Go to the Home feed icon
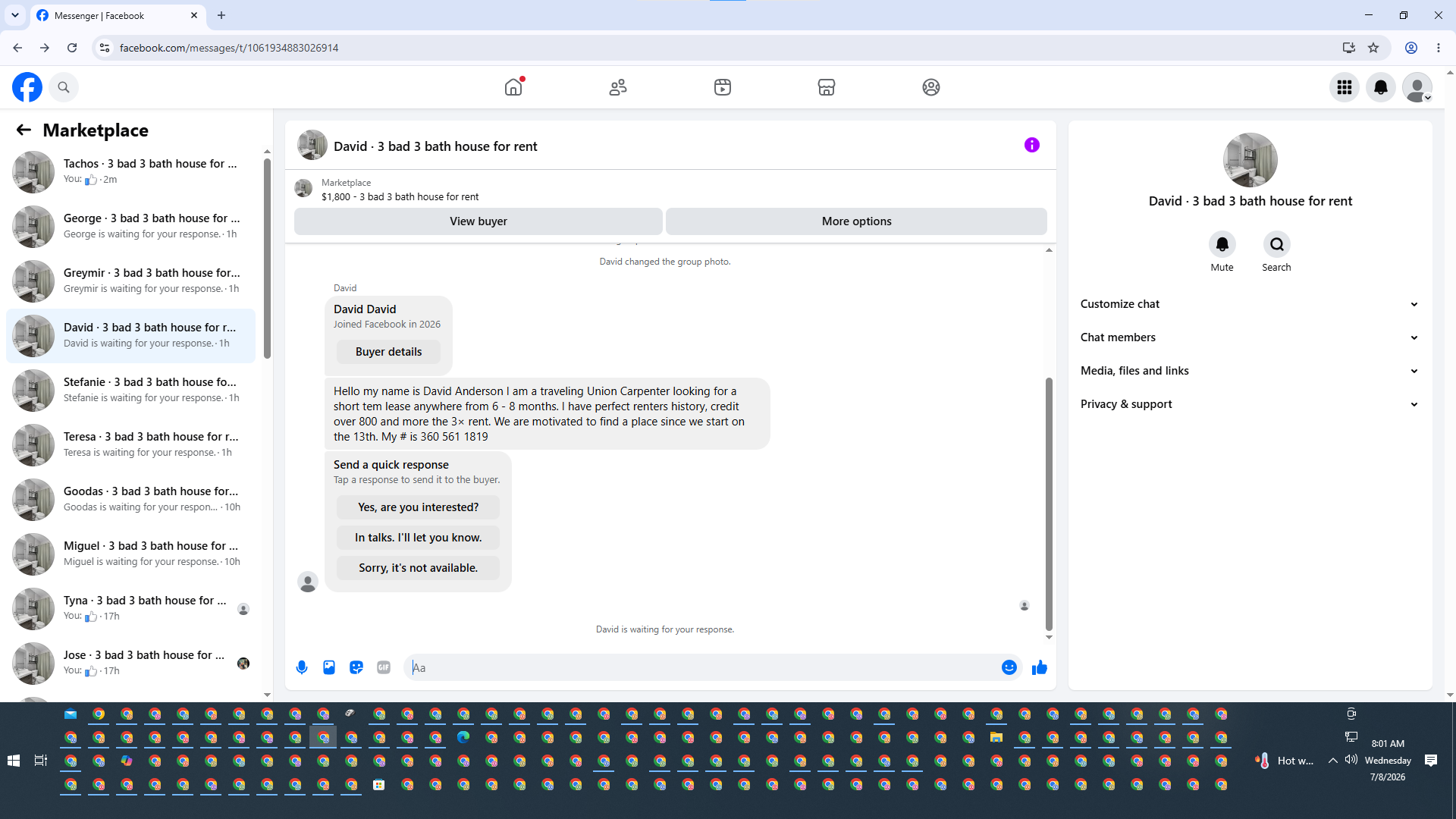The image size is (1456, 819). tap(513, 87)
